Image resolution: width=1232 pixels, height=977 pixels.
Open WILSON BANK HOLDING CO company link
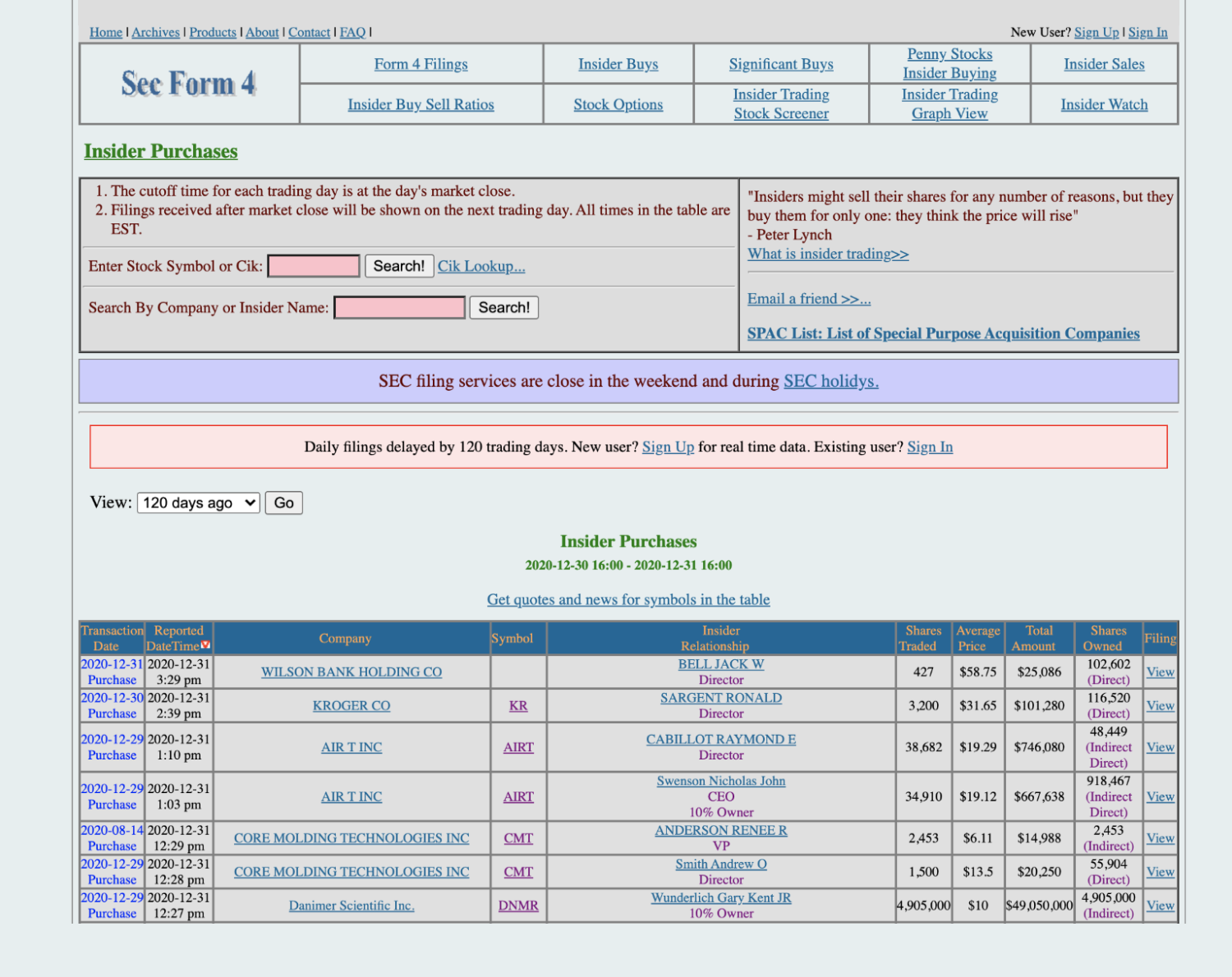[352, 672]
